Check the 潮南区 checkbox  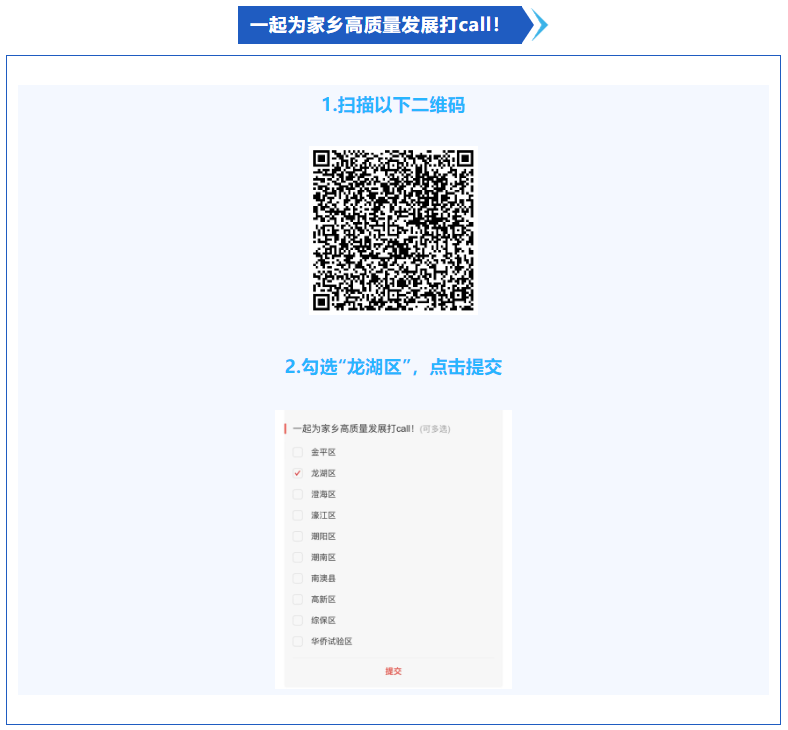tap(298, 557)
